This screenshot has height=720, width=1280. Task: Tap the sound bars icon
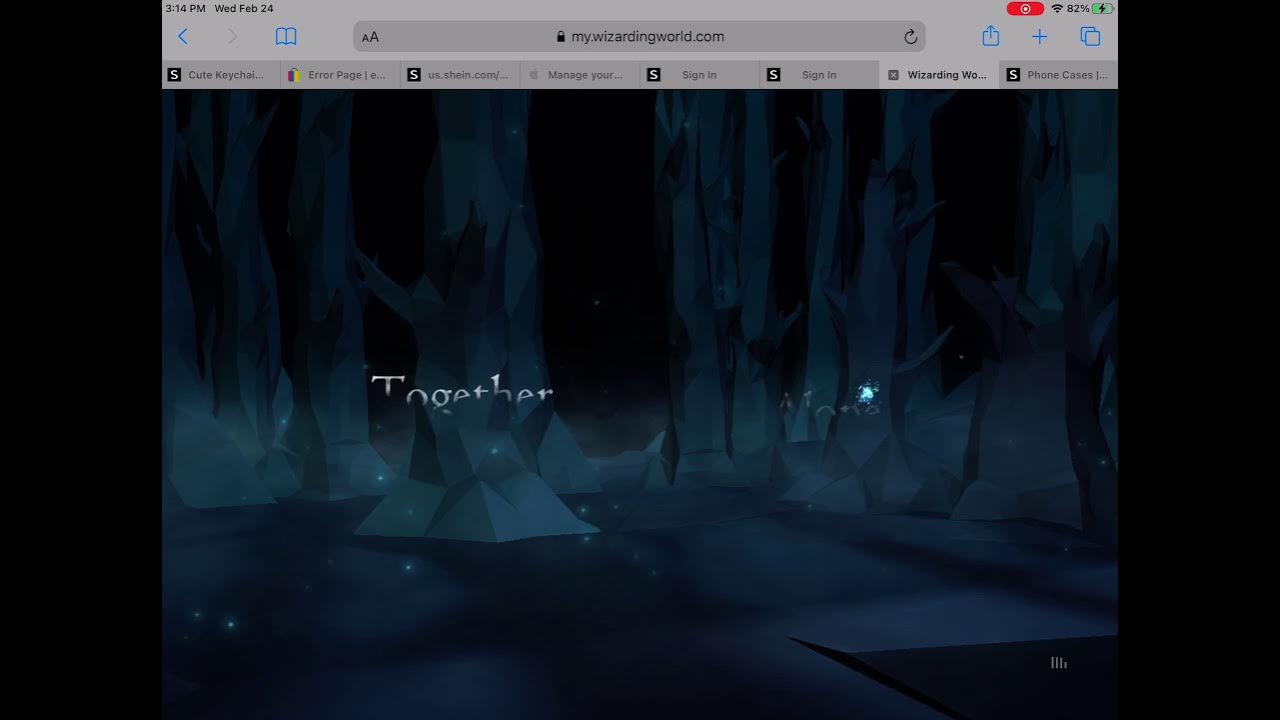click(x=1059, y=663)
